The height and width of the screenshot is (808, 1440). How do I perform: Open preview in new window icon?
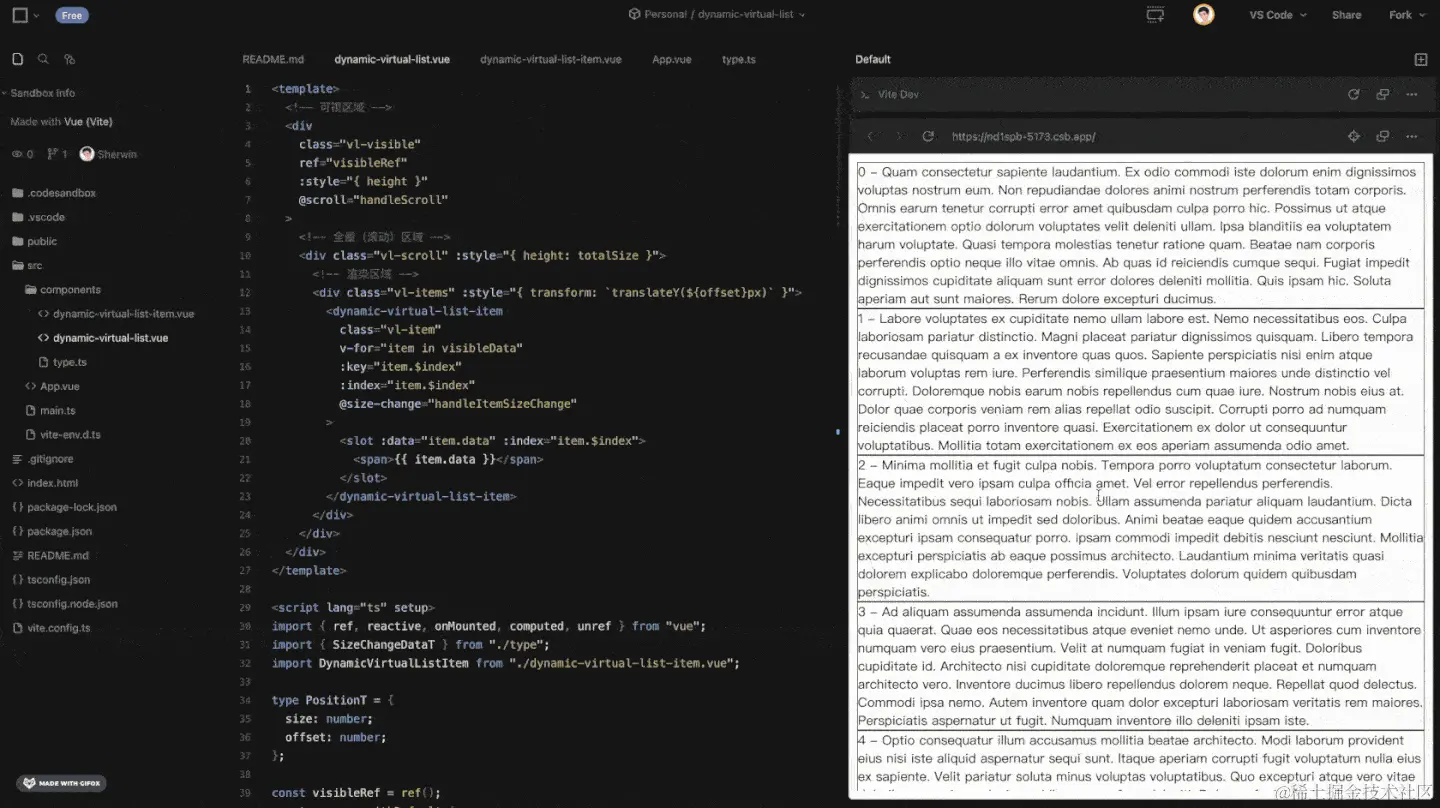tap(1383, 136)
